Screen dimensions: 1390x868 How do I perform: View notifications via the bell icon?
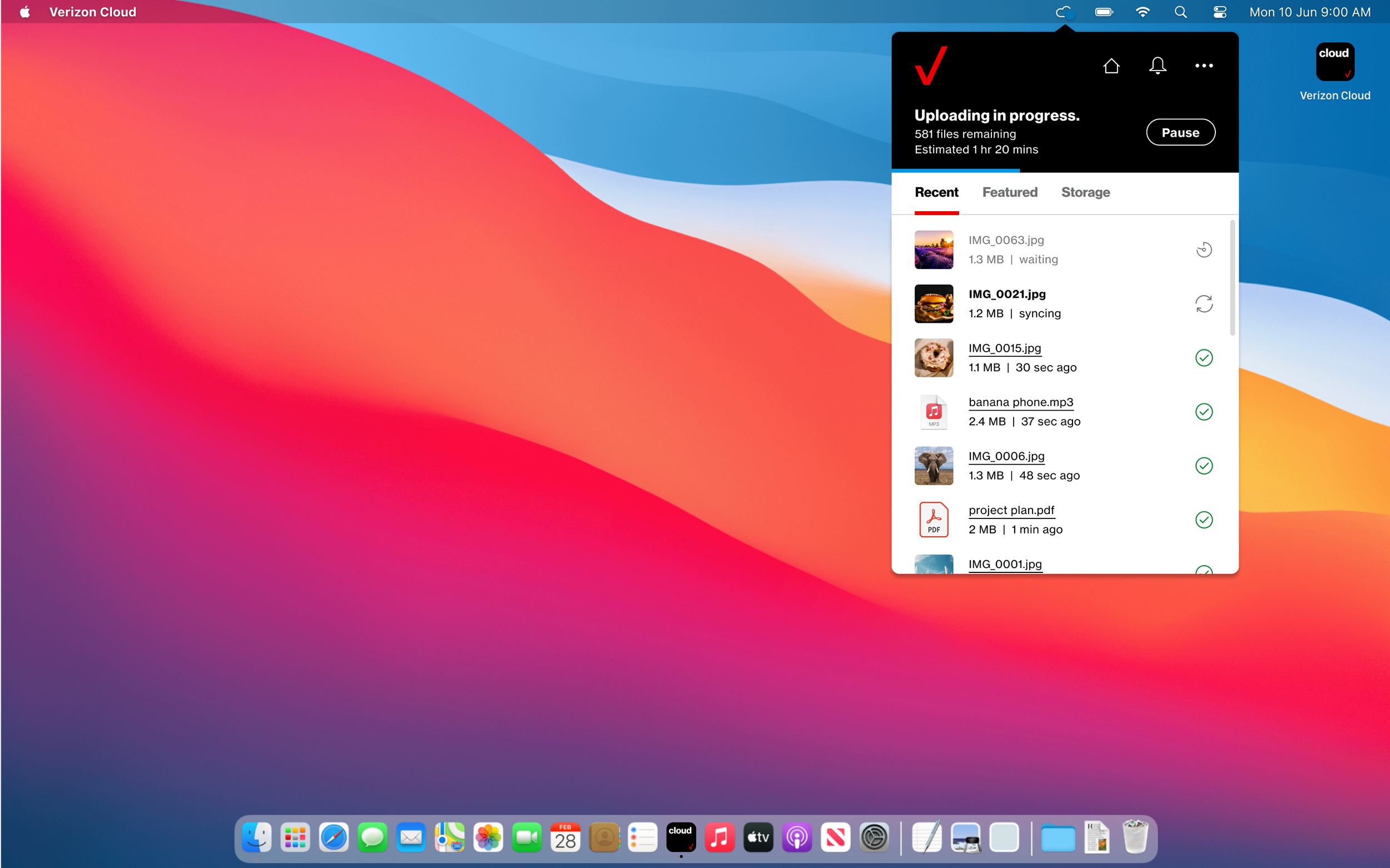[x=1158, y=66]
